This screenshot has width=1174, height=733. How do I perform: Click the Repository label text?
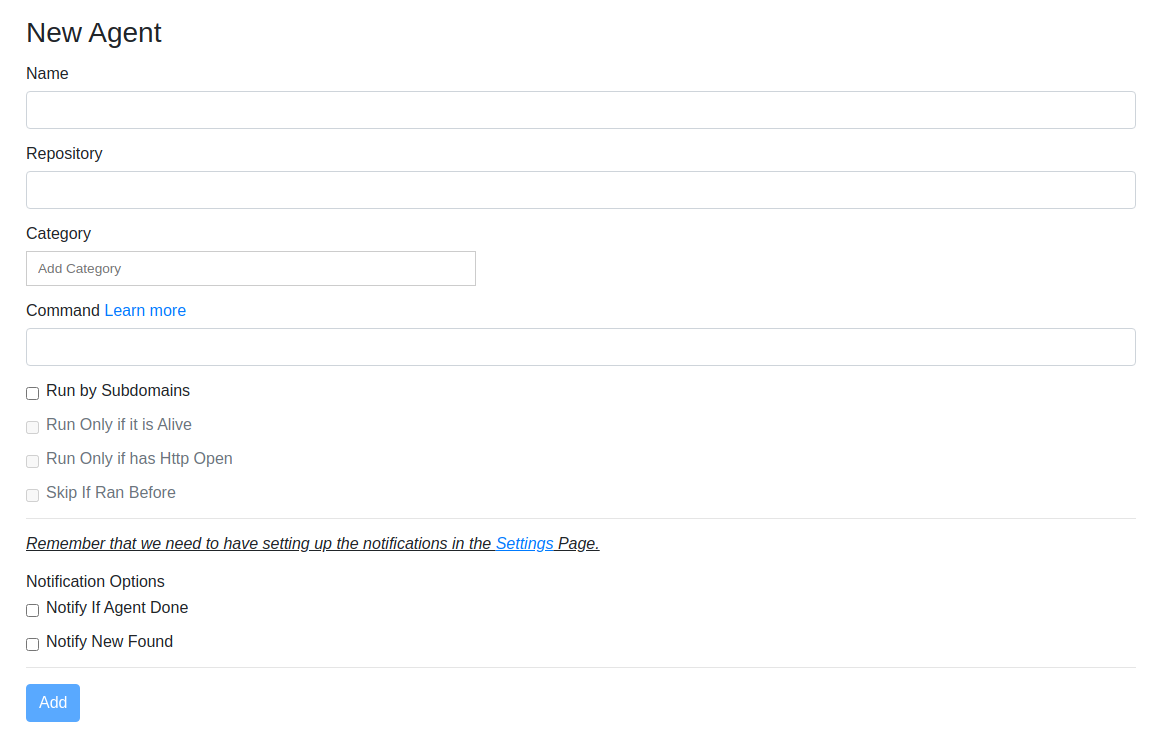(x=64, y=153)
